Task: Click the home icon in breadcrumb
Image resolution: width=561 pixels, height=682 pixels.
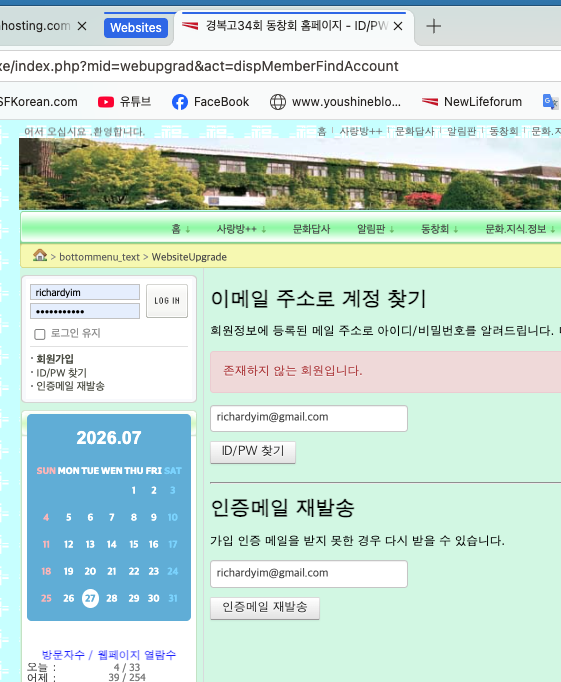Action: coord(40,255)
